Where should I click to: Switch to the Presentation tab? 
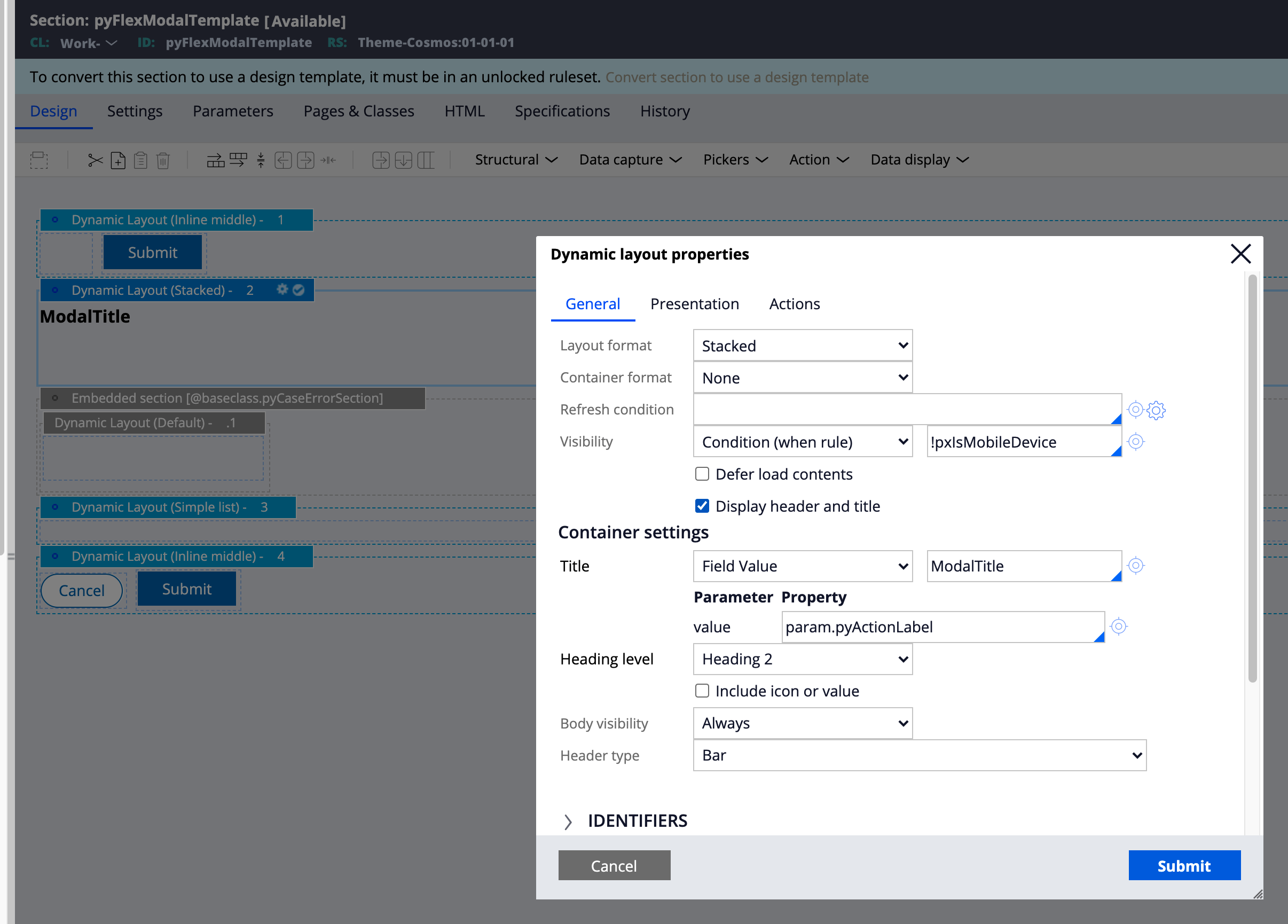[695, 304]
